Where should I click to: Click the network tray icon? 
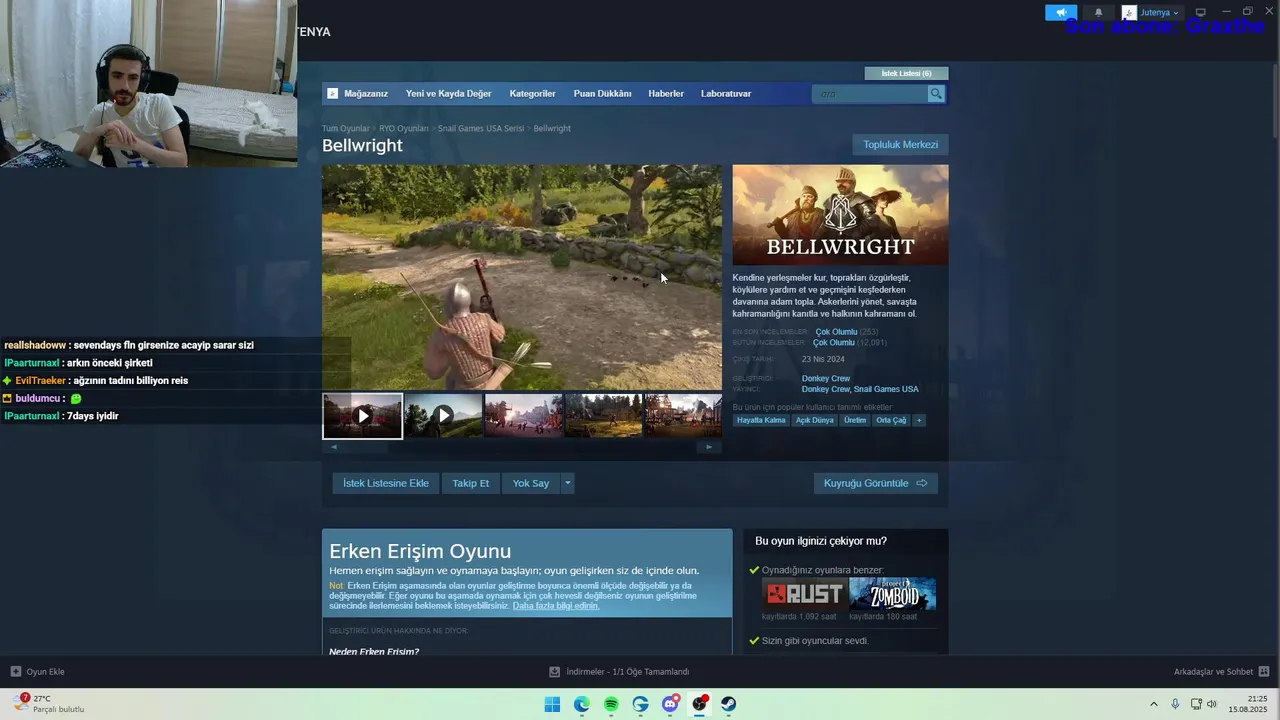coord(1196,704)
